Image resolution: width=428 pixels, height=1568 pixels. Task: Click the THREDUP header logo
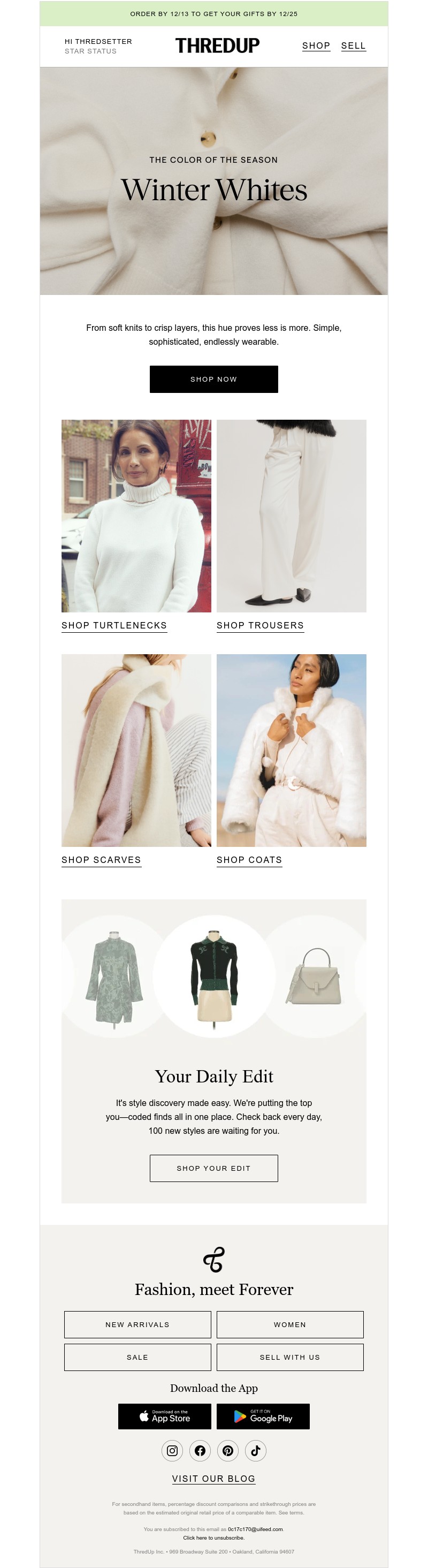218,46
